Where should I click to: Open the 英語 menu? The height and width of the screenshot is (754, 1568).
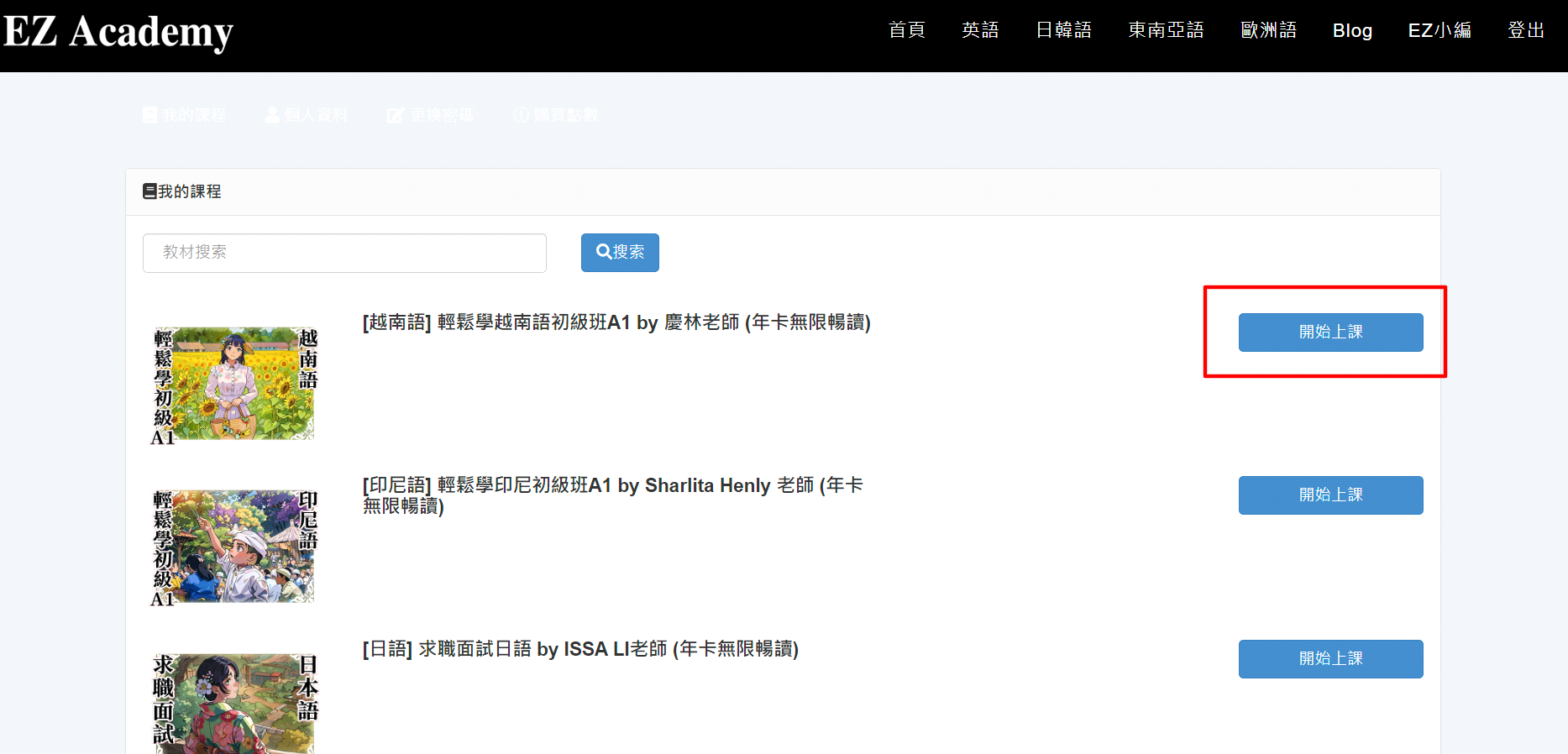(x=980, y=30)
